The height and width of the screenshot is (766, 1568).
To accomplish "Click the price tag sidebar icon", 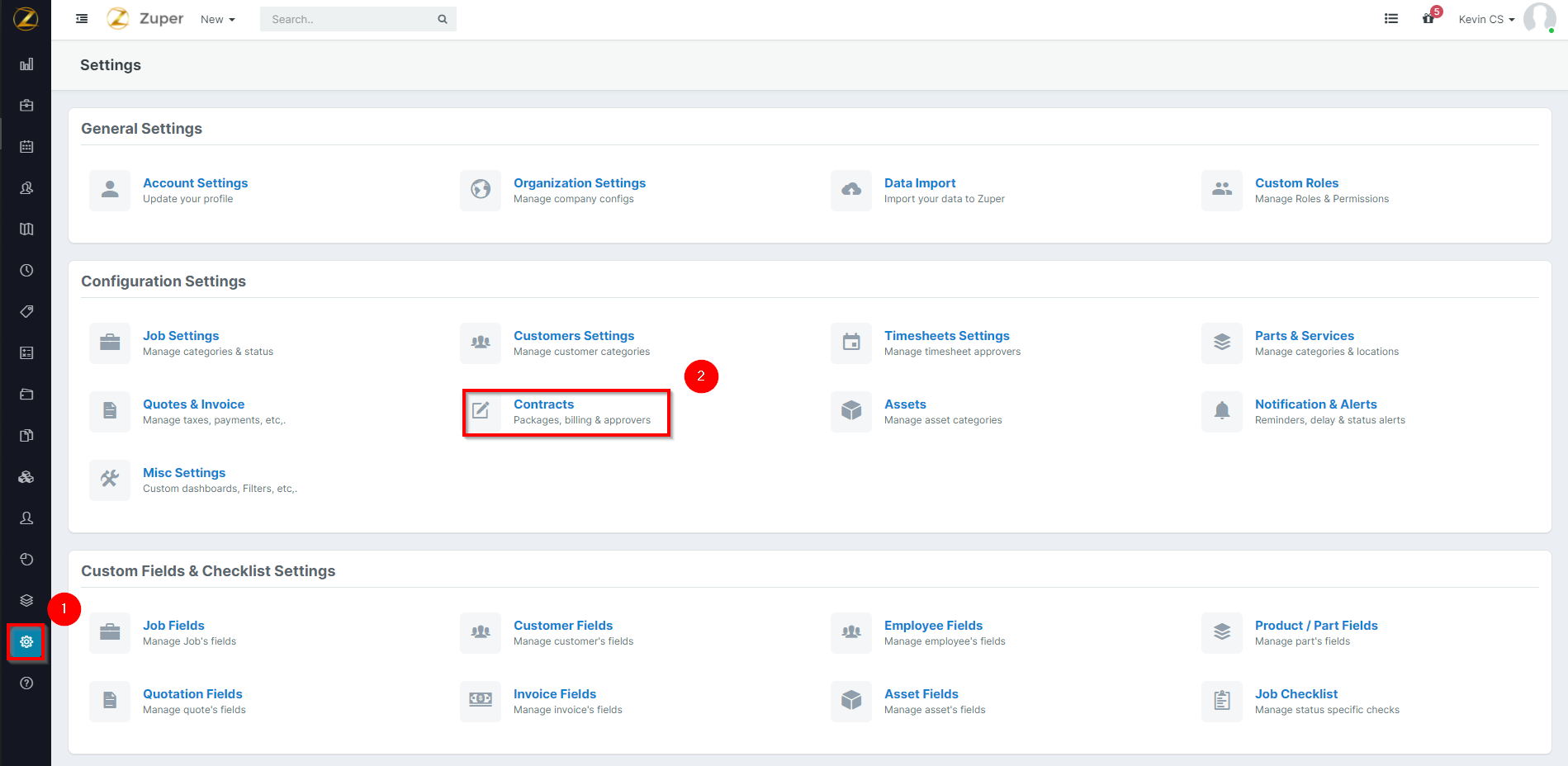I will click(26, 312).
